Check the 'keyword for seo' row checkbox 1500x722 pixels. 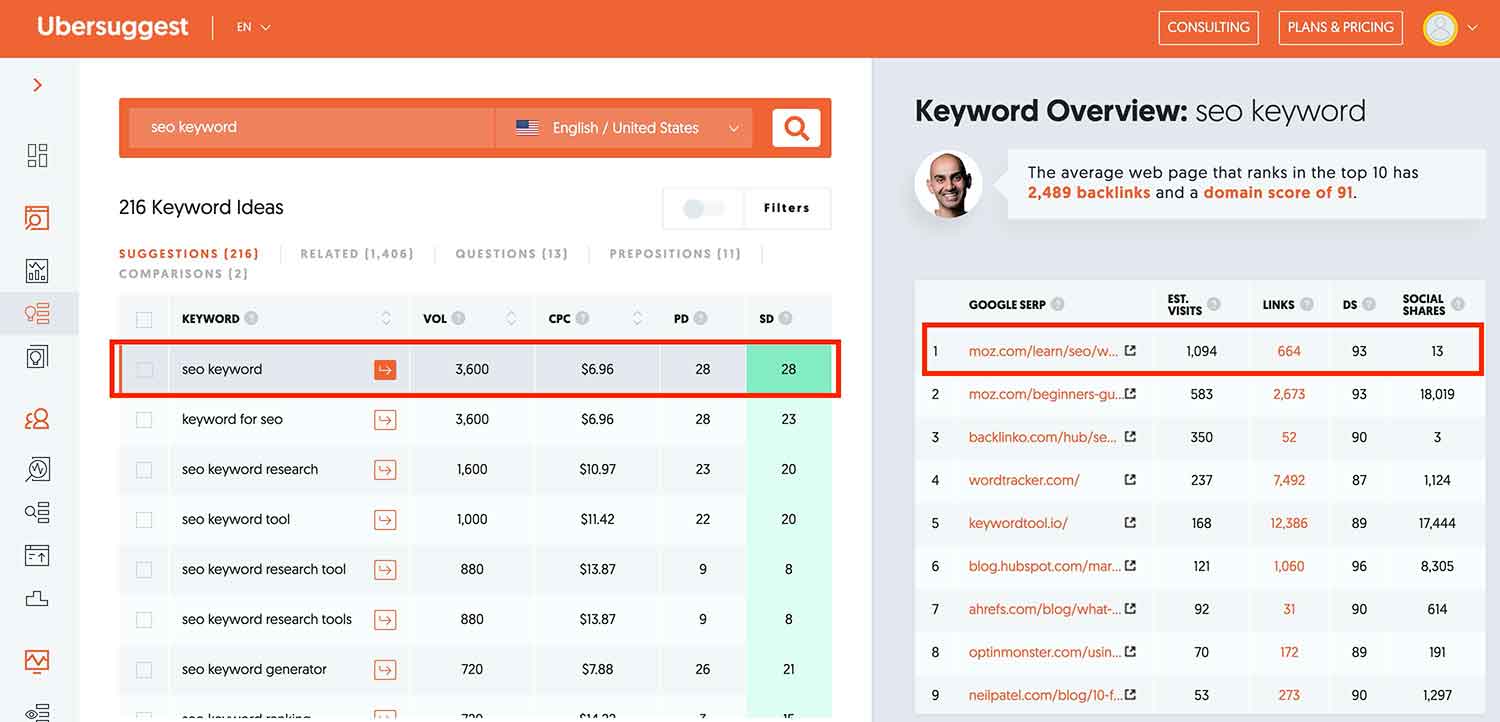(x=144, y=420)
